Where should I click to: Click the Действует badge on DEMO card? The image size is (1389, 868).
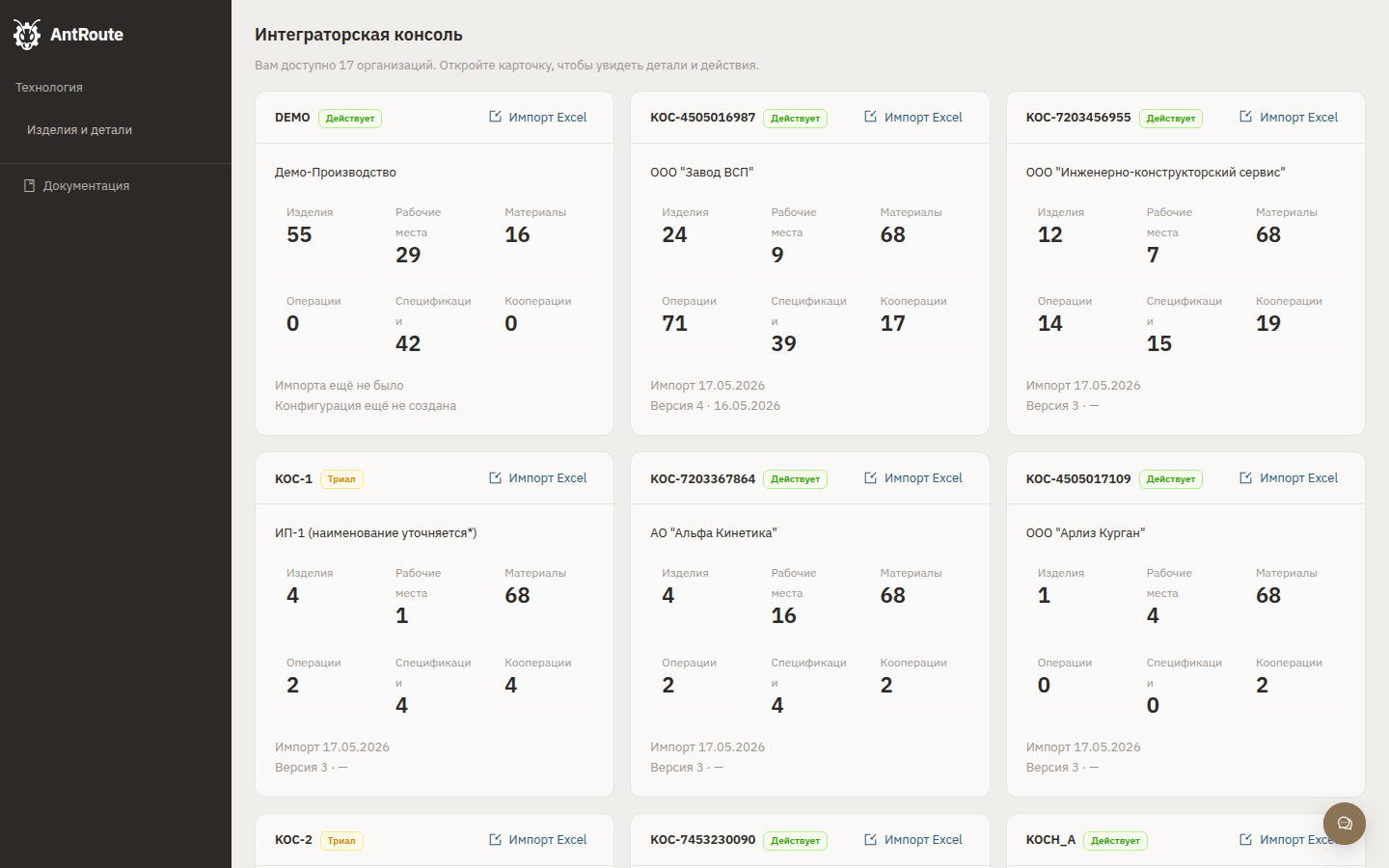point(350,119)
